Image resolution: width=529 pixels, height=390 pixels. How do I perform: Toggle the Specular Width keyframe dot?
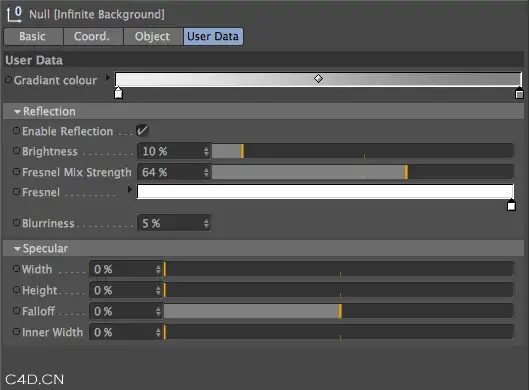click(16, 269)
